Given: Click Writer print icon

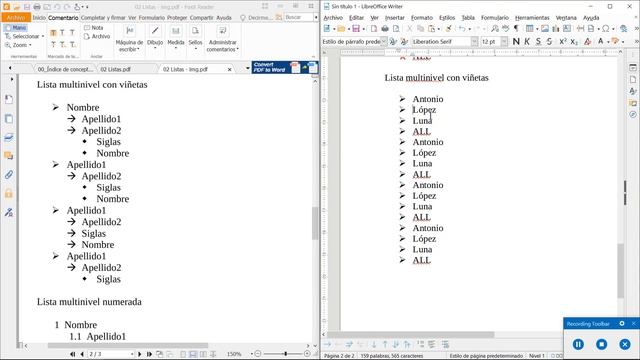Looking at the screenshot, I should [x=385, y=29].
